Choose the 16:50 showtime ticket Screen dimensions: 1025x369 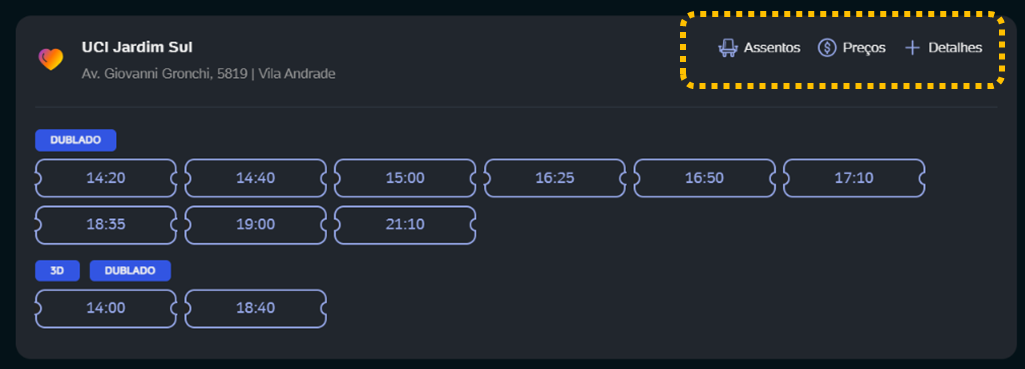pyautogui.click(x=705, y=178)
